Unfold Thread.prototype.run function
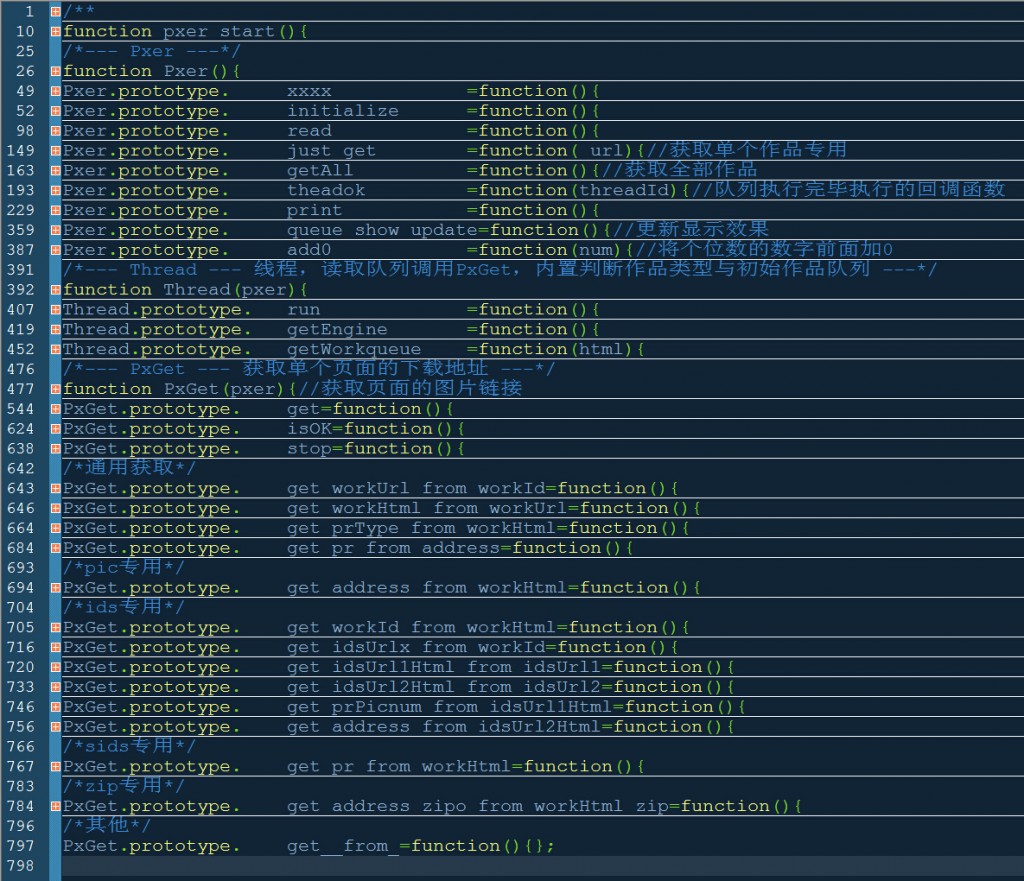The height and width of the screenshot is (881, 1024). tap(55, 310)
